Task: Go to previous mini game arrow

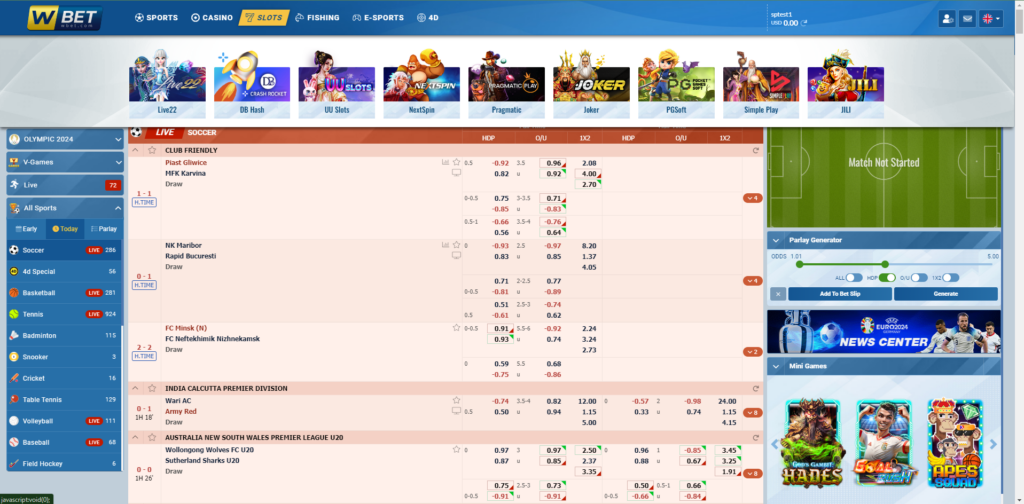Action: click(775, 445)
